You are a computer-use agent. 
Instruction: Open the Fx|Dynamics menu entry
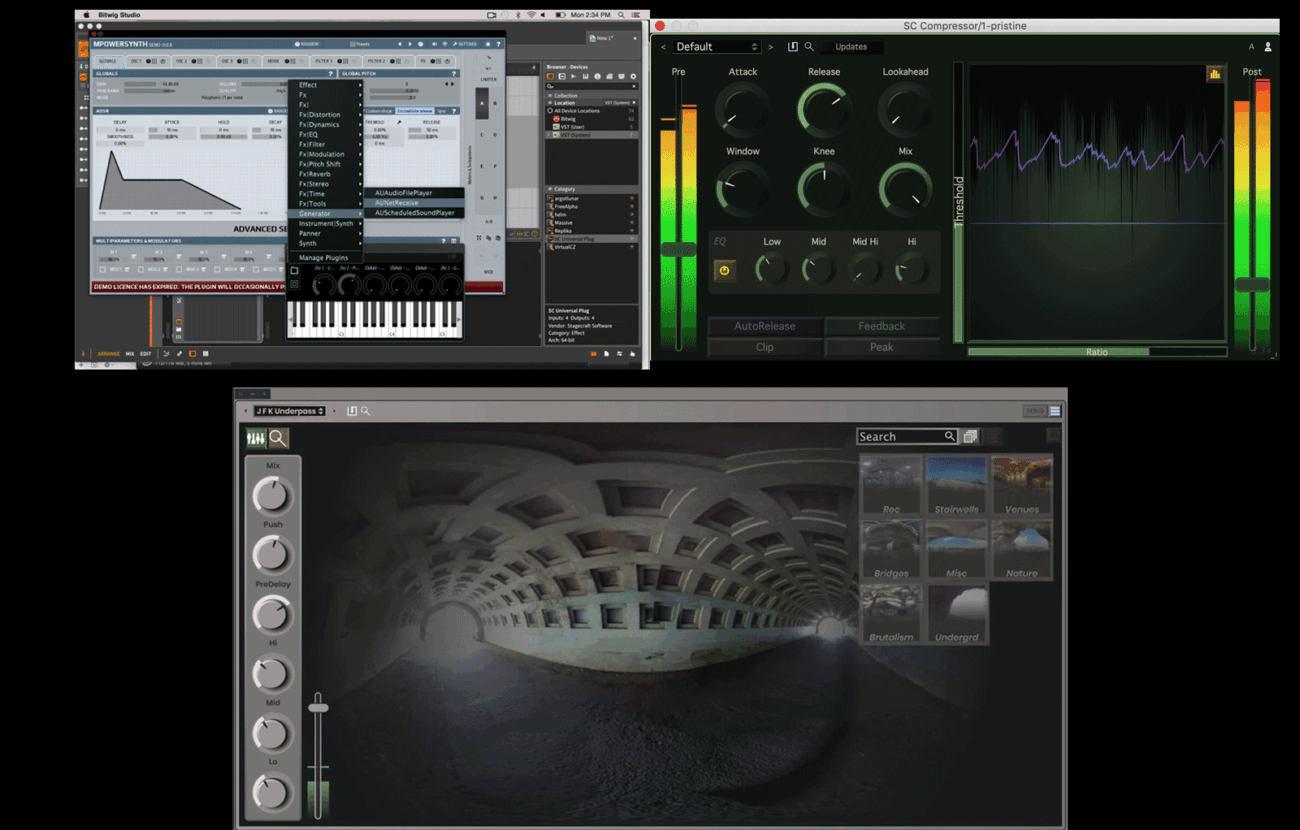325,125
